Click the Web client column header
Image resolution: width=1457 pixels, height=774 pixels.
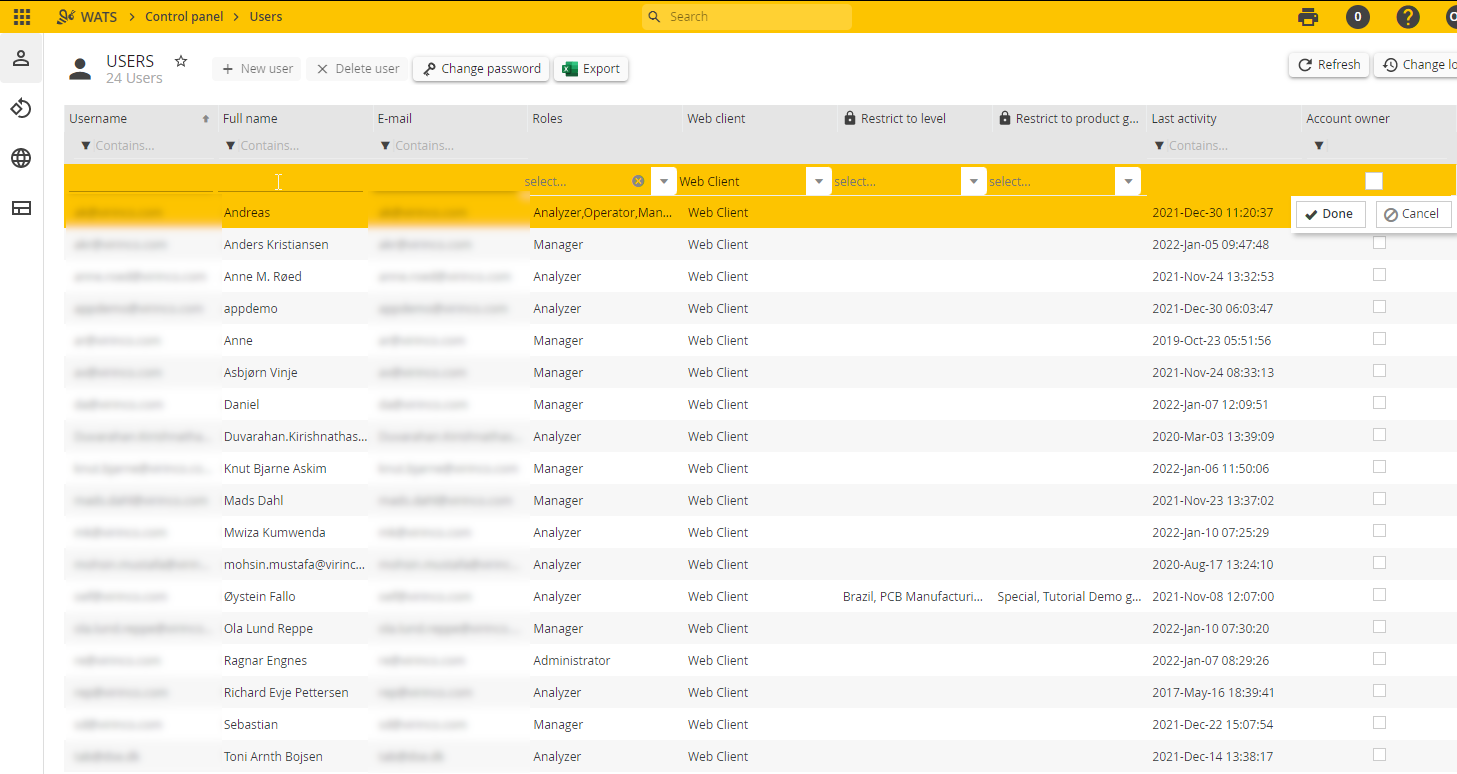(716, 118)
